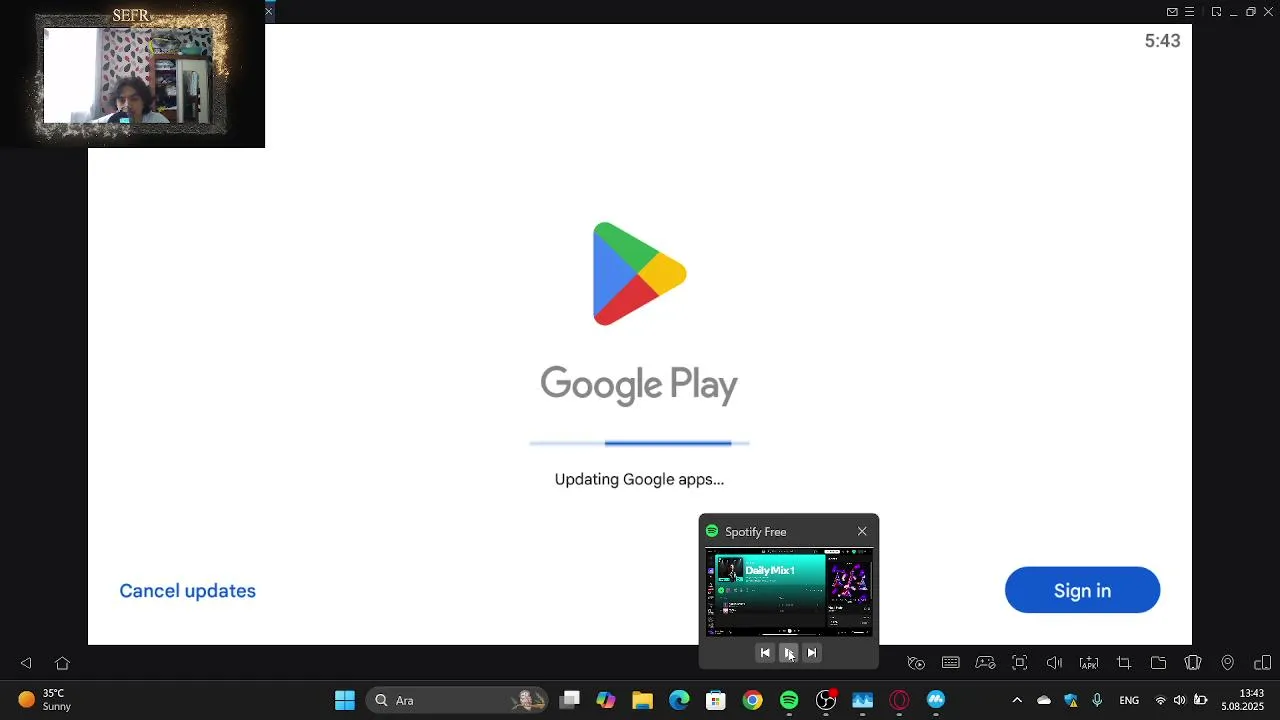Click the Spotify taskbar icon

tap(789, 700)
